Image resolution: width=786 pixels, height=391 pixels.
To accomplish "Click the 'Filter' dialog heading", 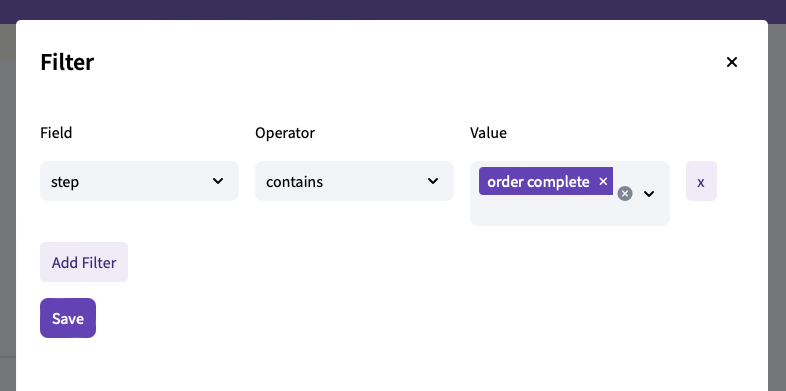I will click(67, 62).
